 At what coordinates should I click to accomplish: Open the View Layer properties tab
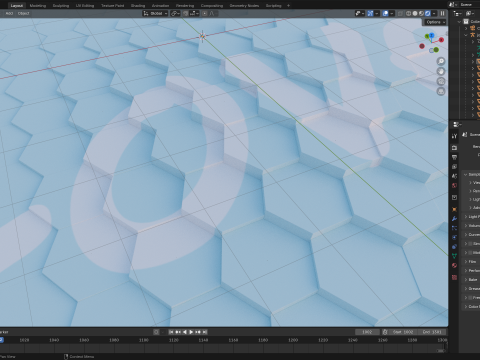coord(454,166)
